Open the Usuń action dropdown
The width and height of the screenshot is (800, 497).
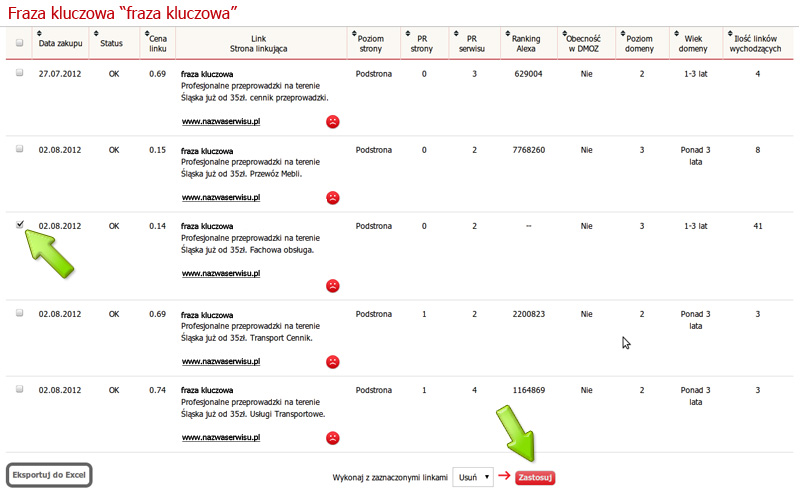point(472,477)
